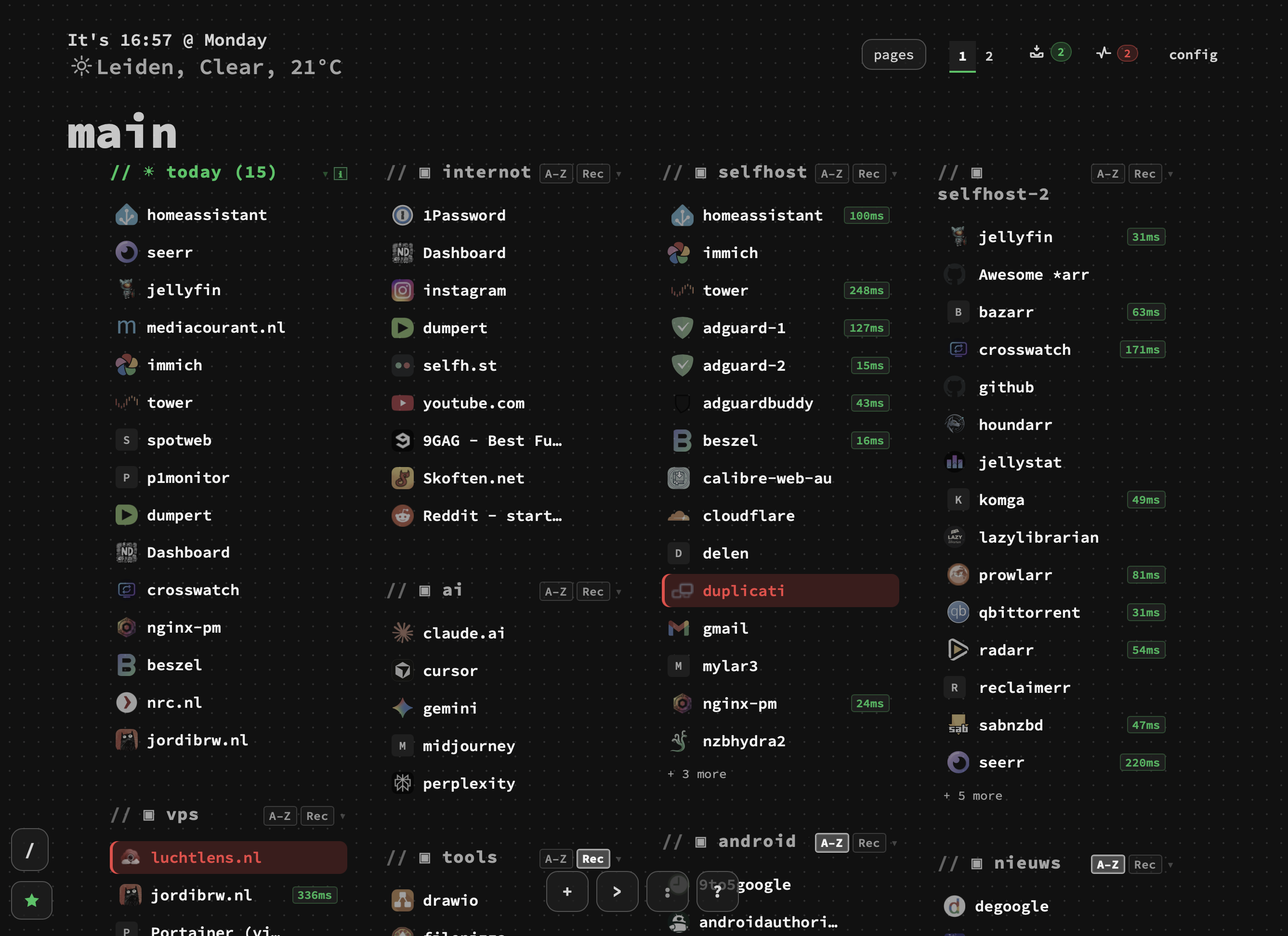
Task: Click the slash search button
Action: tap(30, 850)
